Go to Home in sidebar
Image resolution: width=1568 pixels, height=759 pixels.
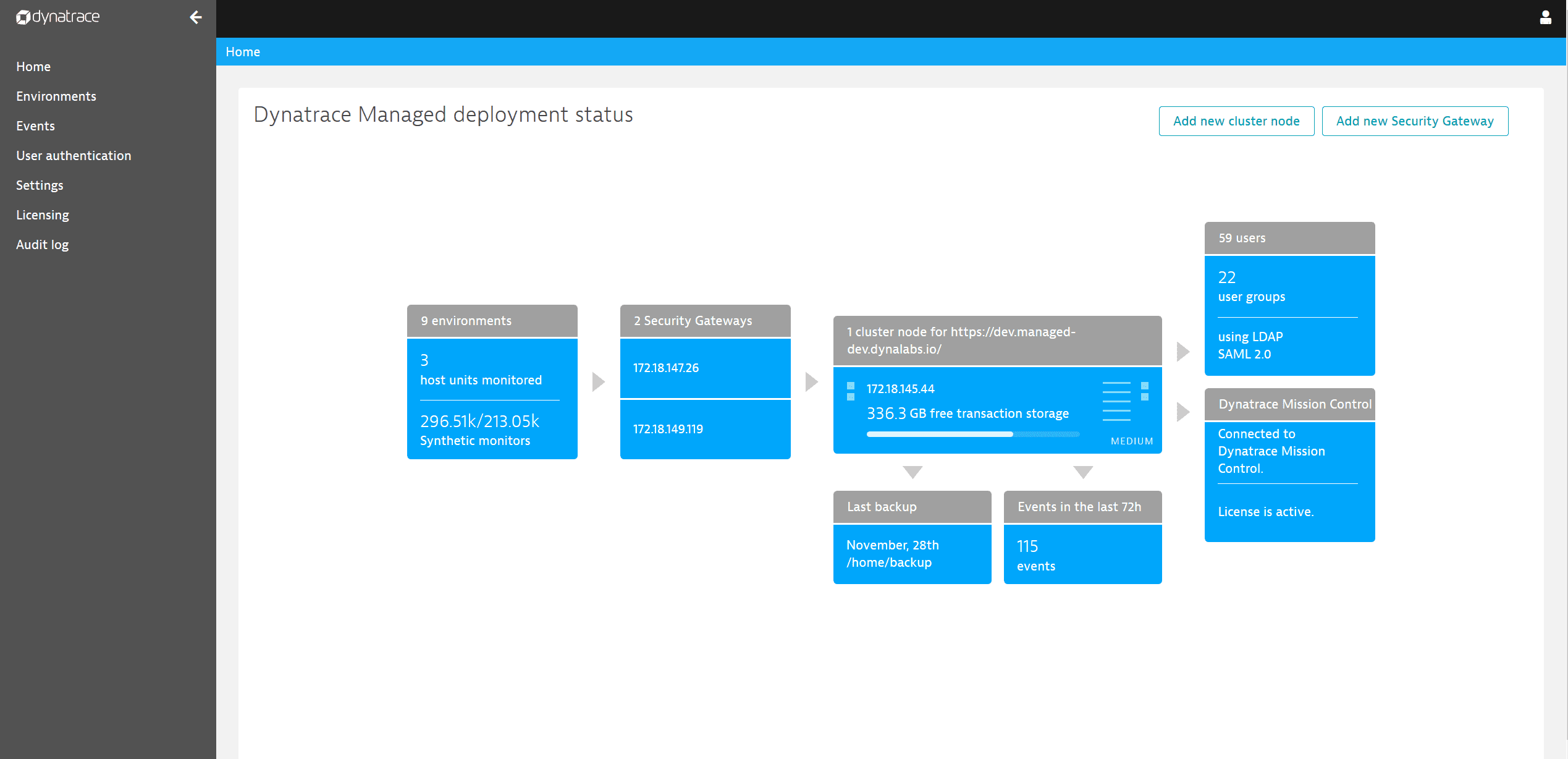pyautogui.click(x=33, y=67)
